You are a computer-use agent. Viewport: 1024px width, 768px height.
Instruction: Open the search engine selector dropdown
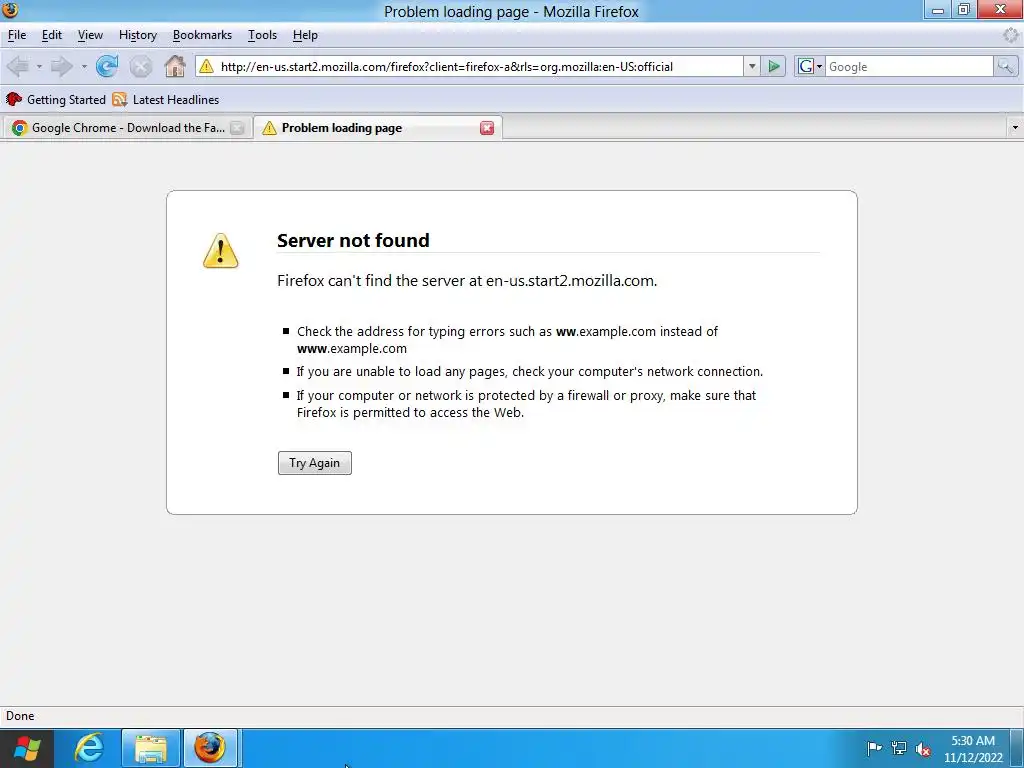point(810,66)
